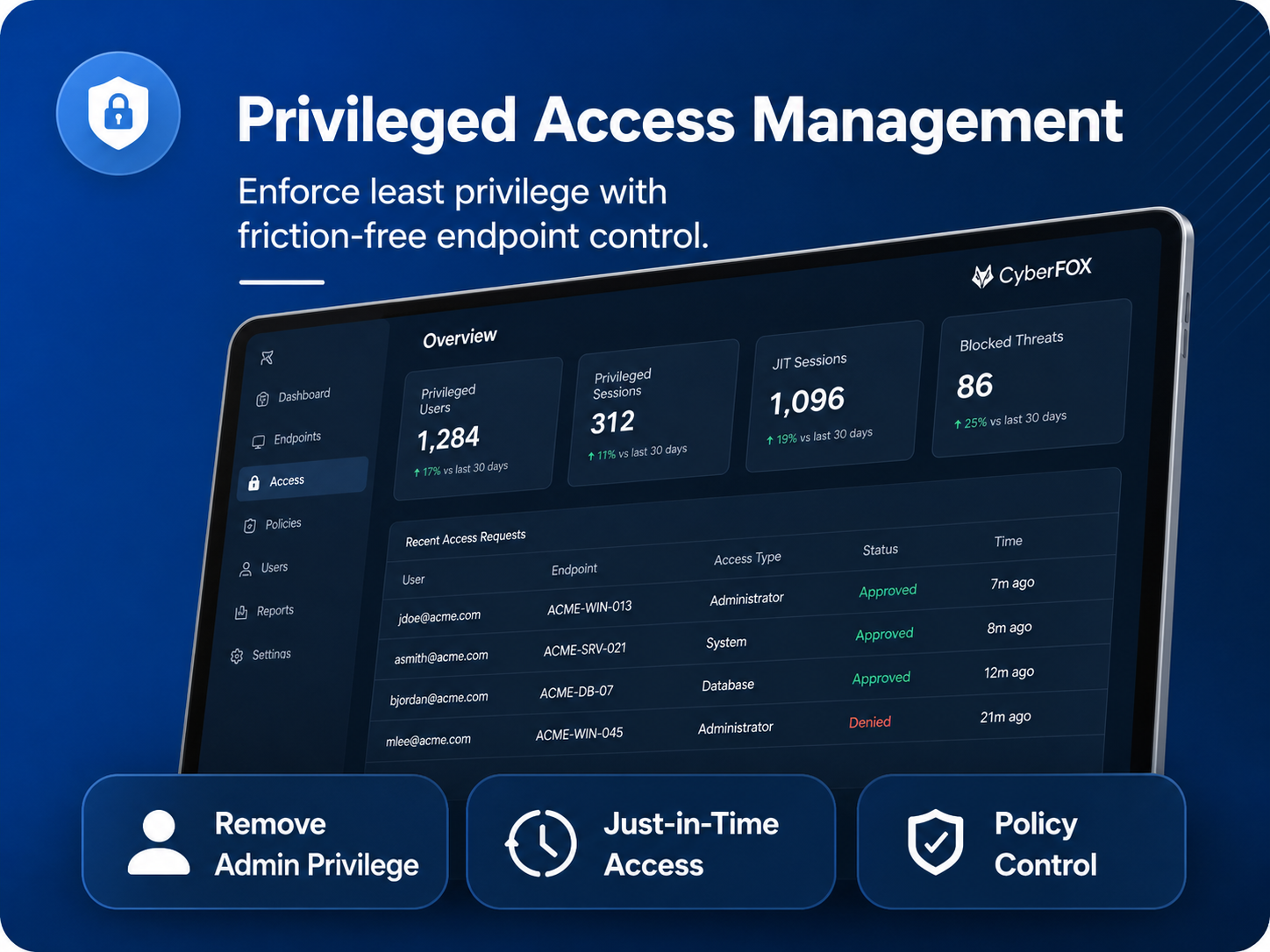1270x952 pixels.
Task: Click the Status column header
Action: [x=881, y=550]
